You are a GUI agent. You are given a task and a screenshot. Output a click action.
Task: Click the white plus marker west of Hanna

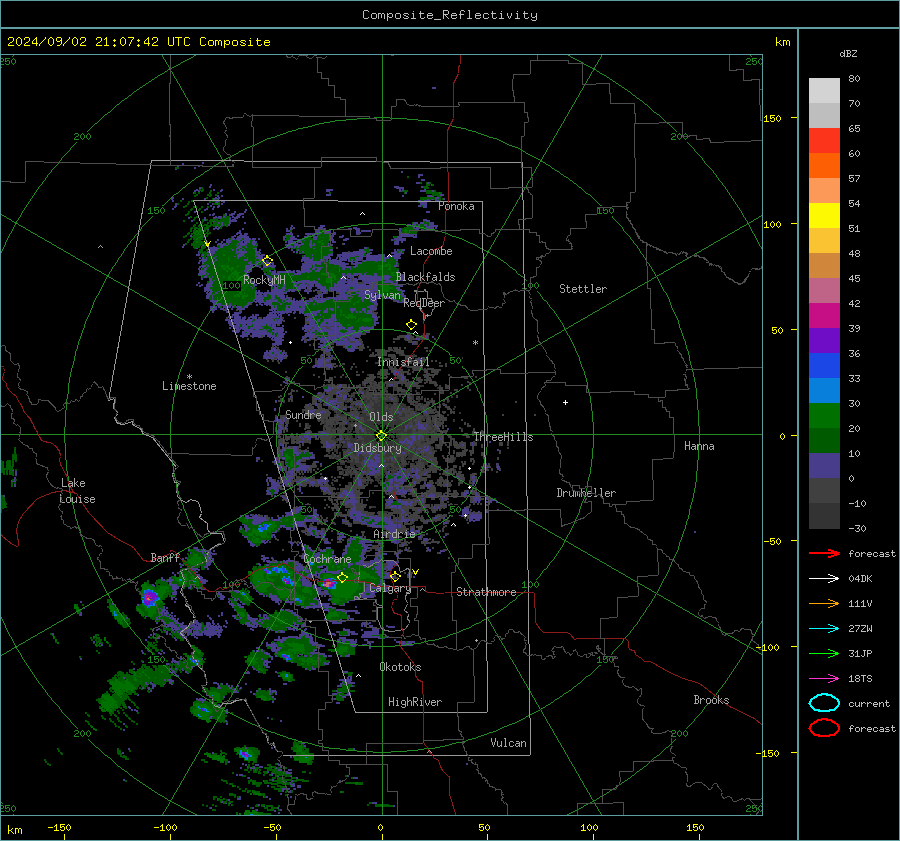[565, 402]
